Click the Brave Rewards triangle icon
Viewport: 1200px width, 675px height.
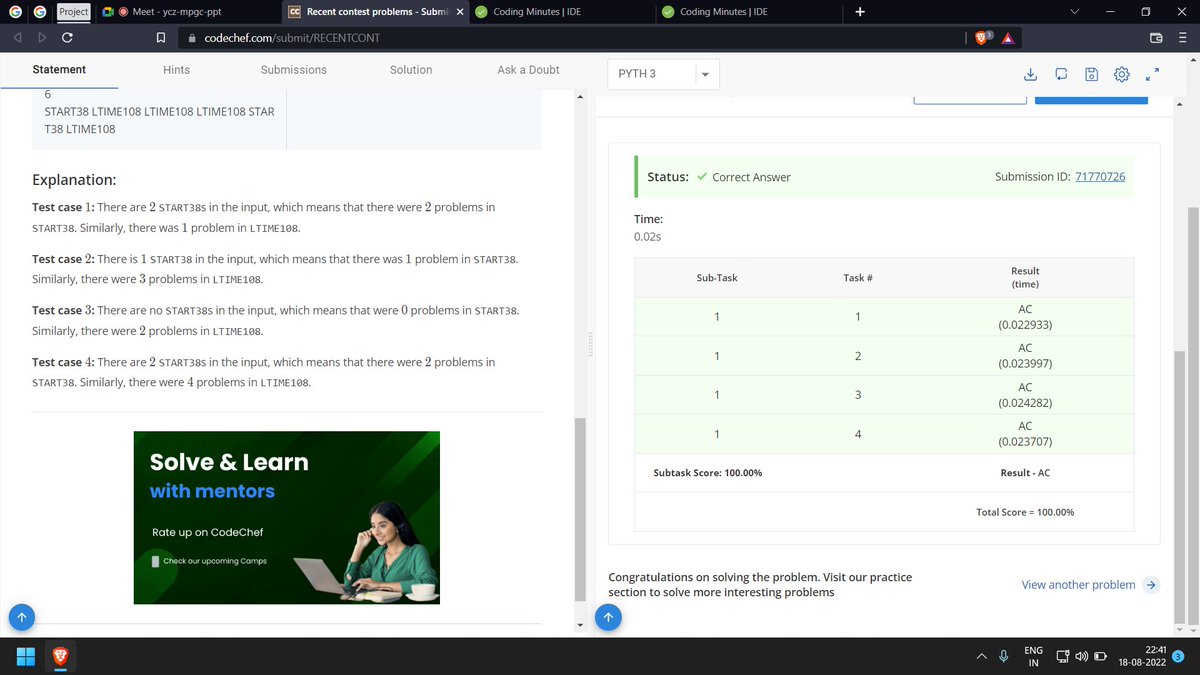(1007, 38)
